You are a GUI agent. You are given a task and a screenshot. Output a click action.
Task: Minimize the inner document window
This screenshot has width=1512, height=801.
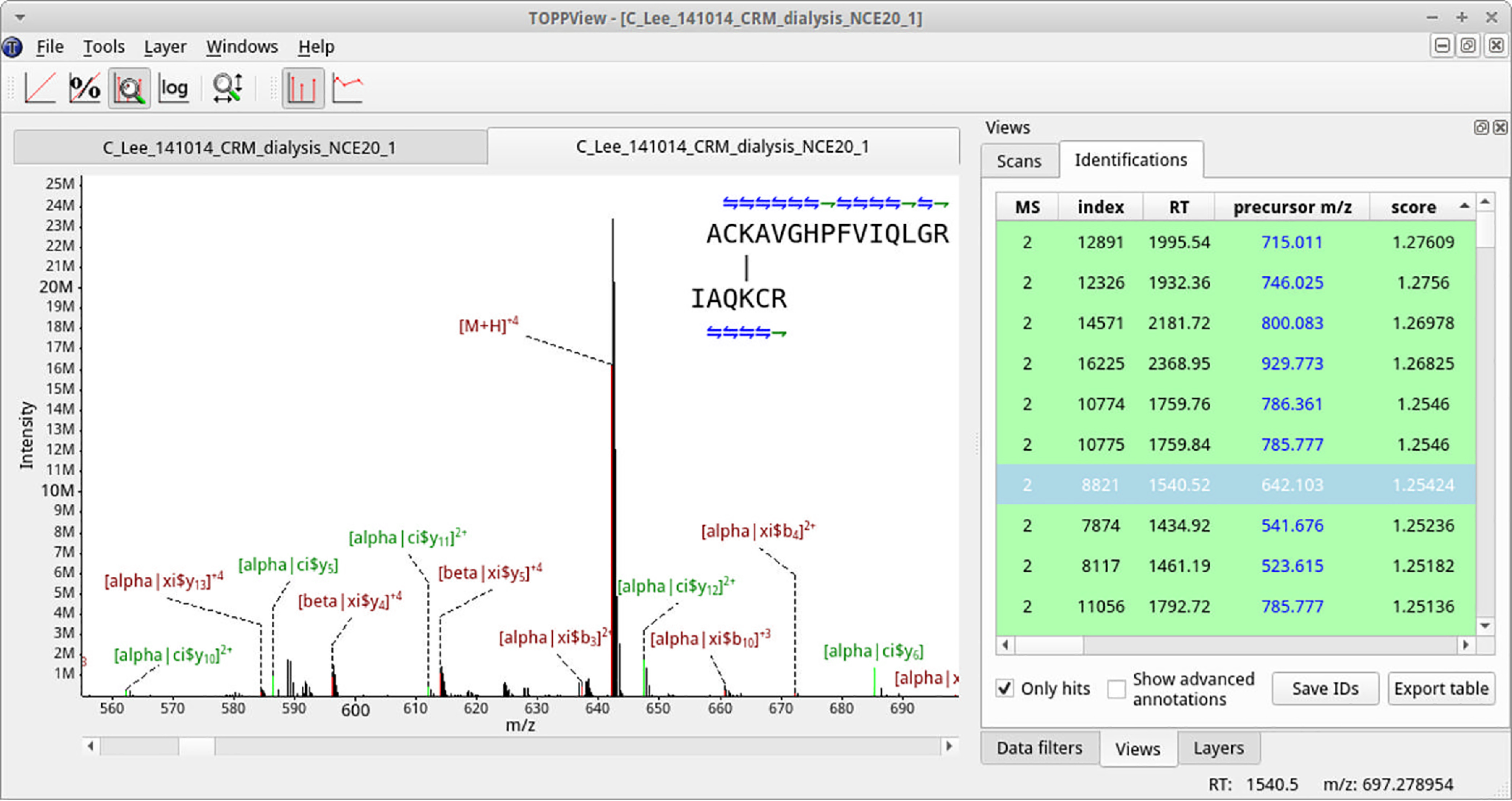[x=1442, y=46]
